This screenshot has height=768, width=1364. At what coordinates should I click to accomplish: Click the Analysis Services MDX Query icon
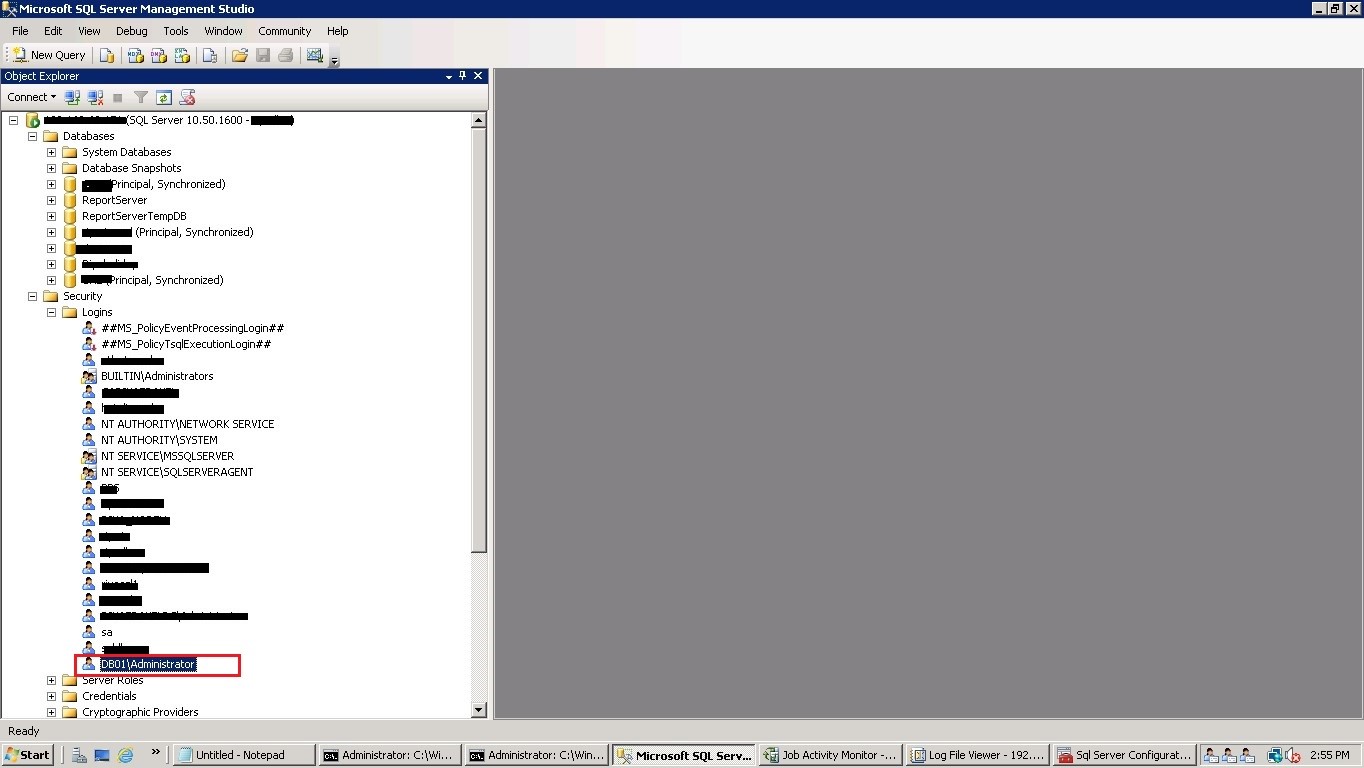(x=136, y=55)
